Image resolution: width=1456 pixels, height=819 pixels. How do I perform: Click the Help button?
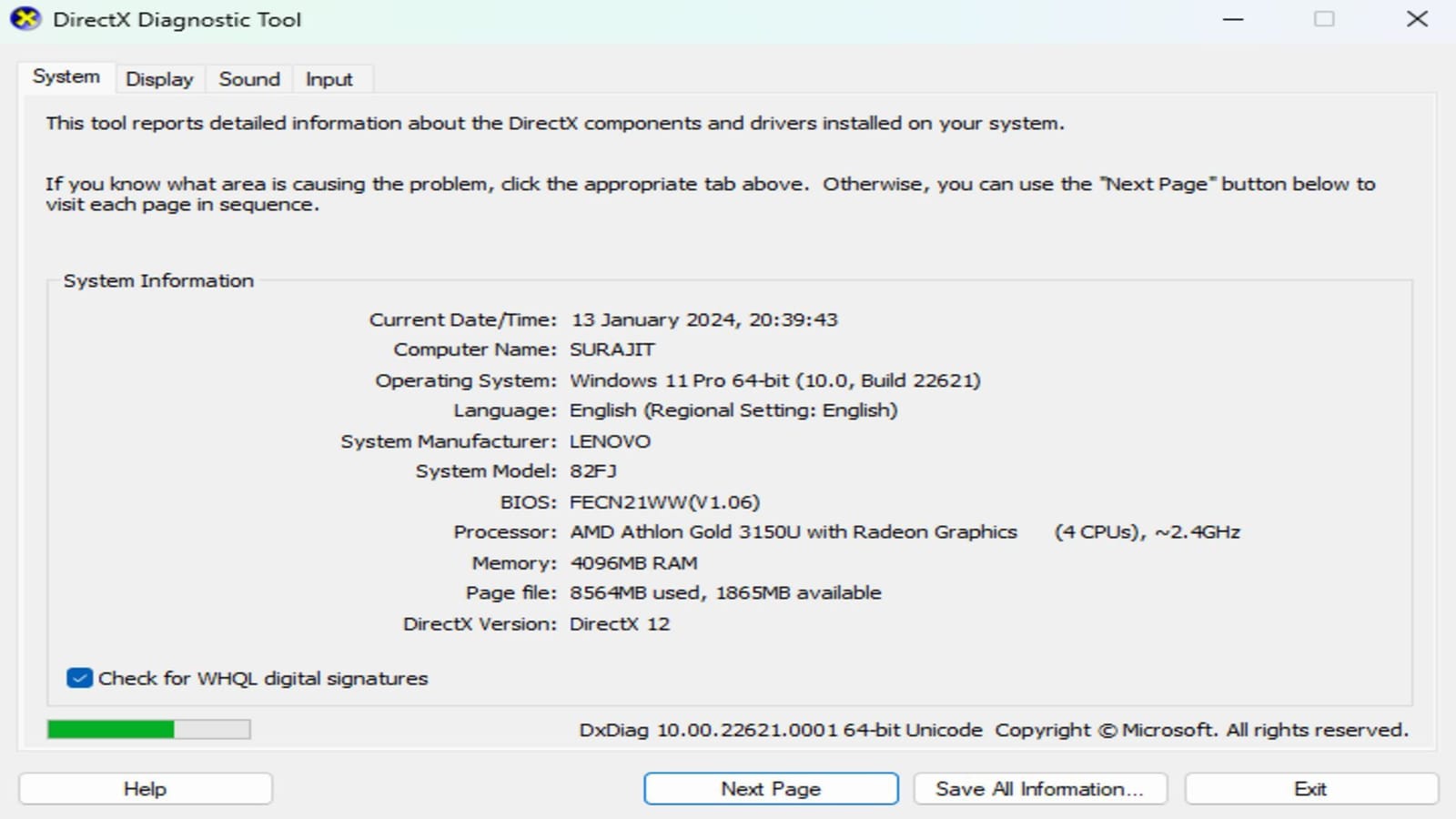[x=144, y=788]
